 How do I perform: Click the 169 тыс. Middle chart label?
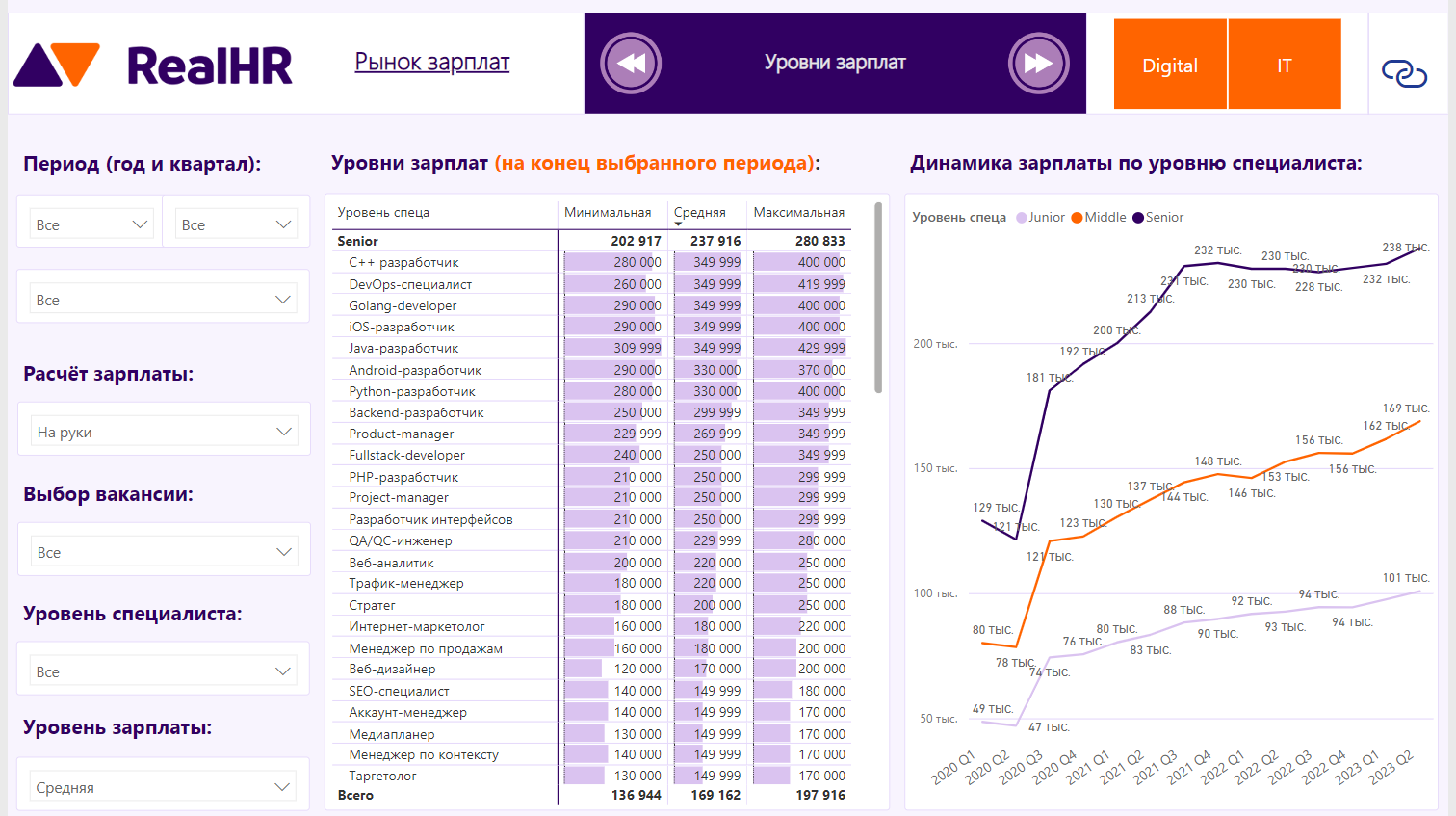coord(1406,408)
